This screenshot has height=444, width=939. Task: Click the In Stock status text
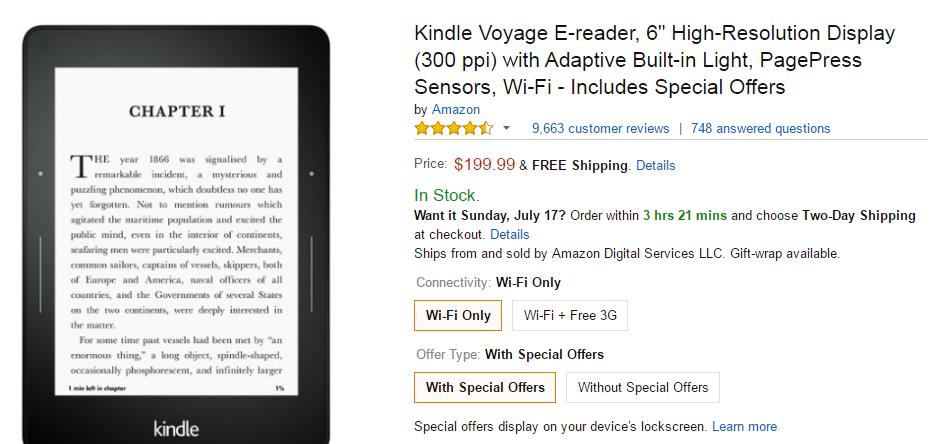coord(447,195)
